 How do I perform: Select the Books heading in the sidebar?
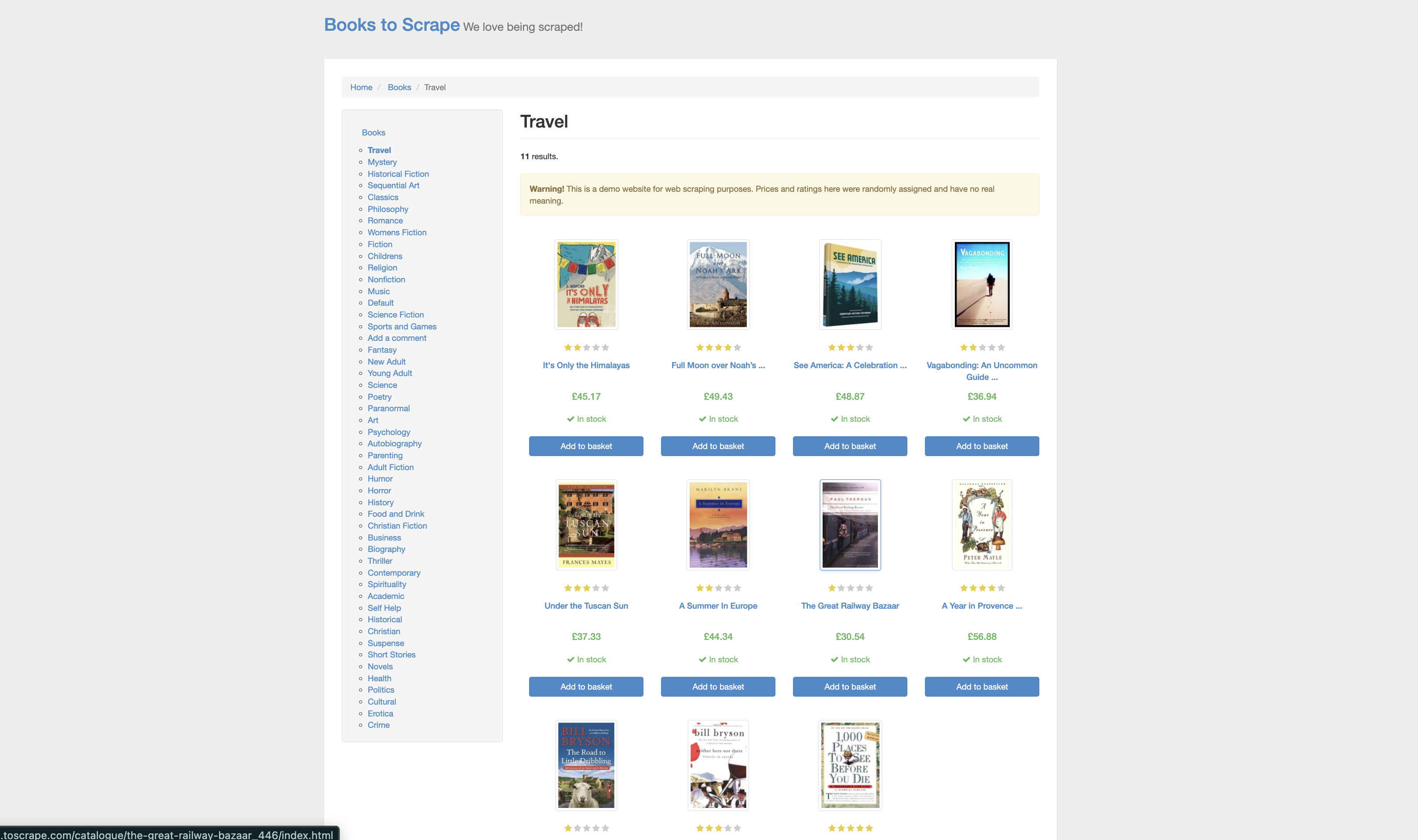point(373,132)
